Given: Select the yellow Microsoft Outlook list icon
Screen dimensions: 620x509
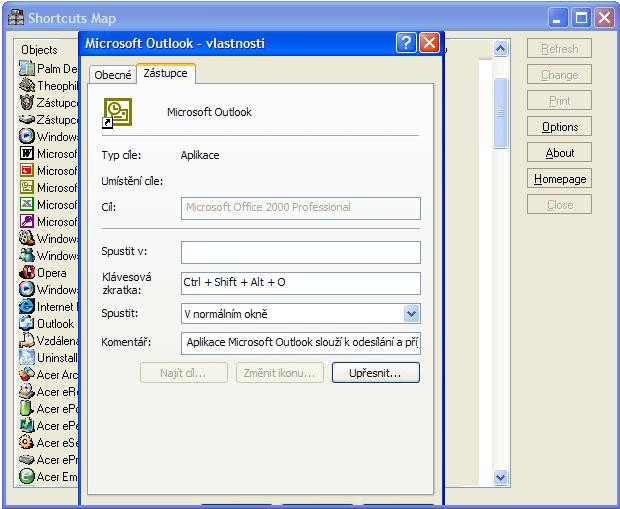Looking at the screenshot, I should coord(27,187).
